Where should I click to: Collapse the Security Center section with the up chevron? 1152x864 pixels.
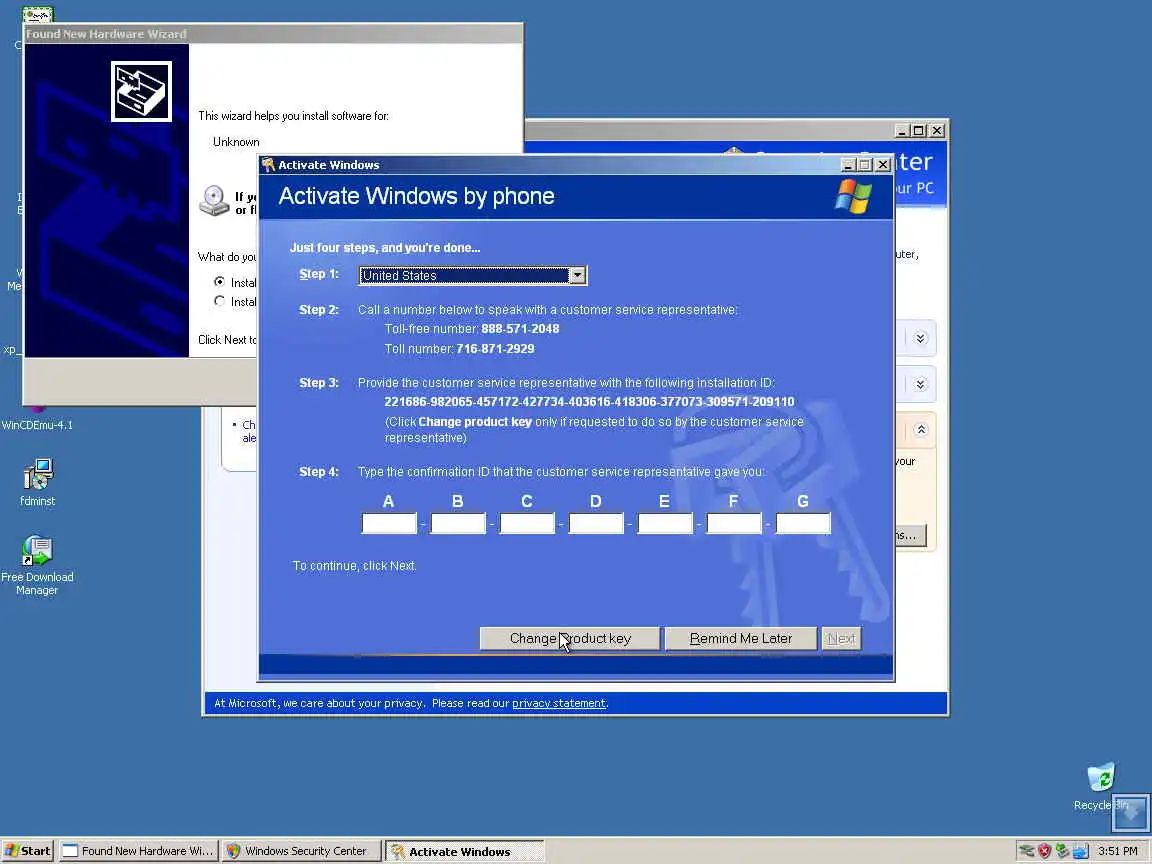[x=921, y=430]
